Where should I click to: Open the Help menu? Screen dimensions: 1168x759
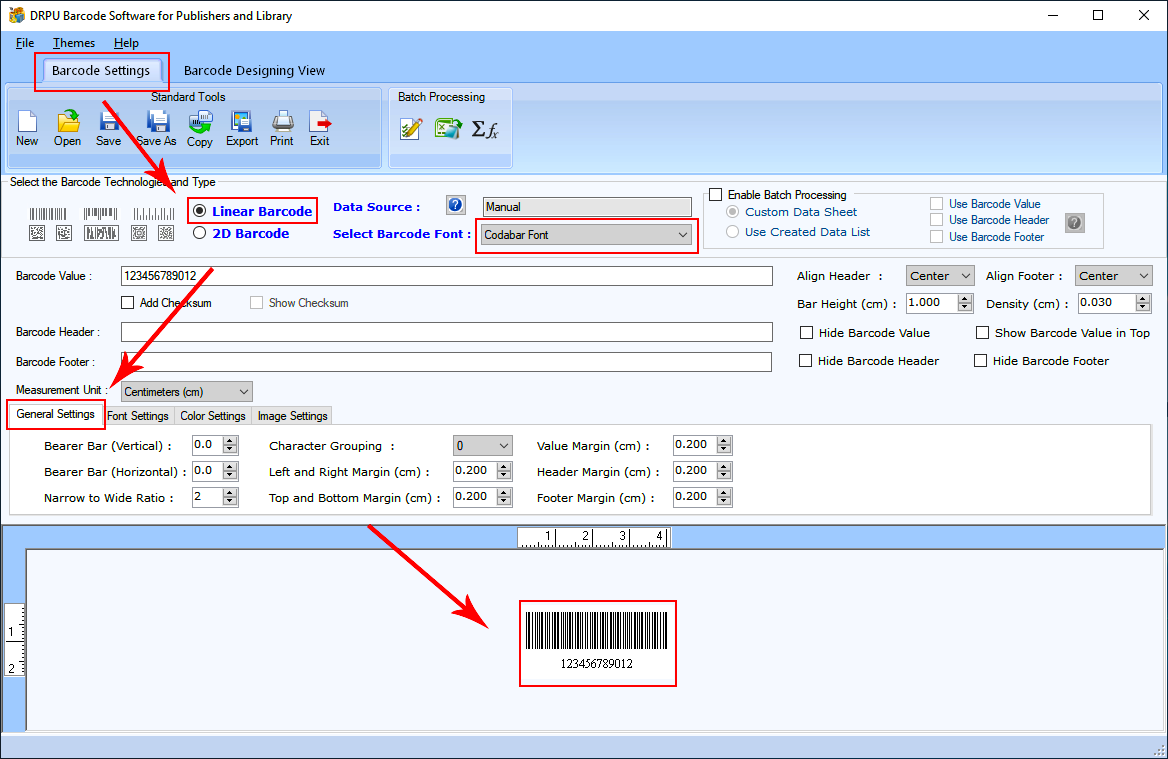click(x=126, y=42)
